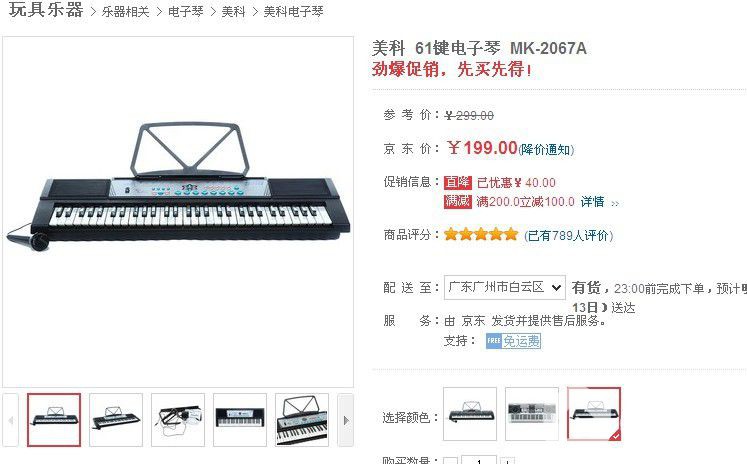Select the silver keyboard color option
747x464 pixels.
532,414
